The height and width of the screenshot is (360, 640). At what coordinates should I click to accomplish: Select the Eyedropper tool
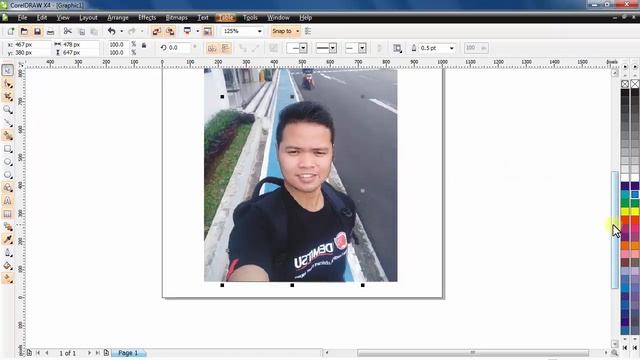(x=7, y=239)
